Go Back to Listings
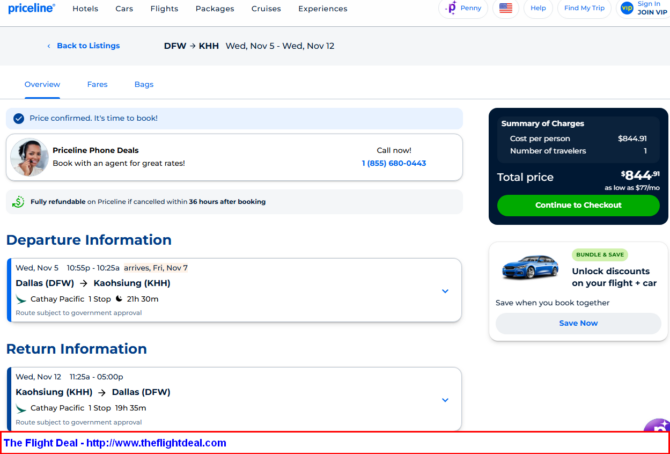670x454 pixels. [88, 46]
